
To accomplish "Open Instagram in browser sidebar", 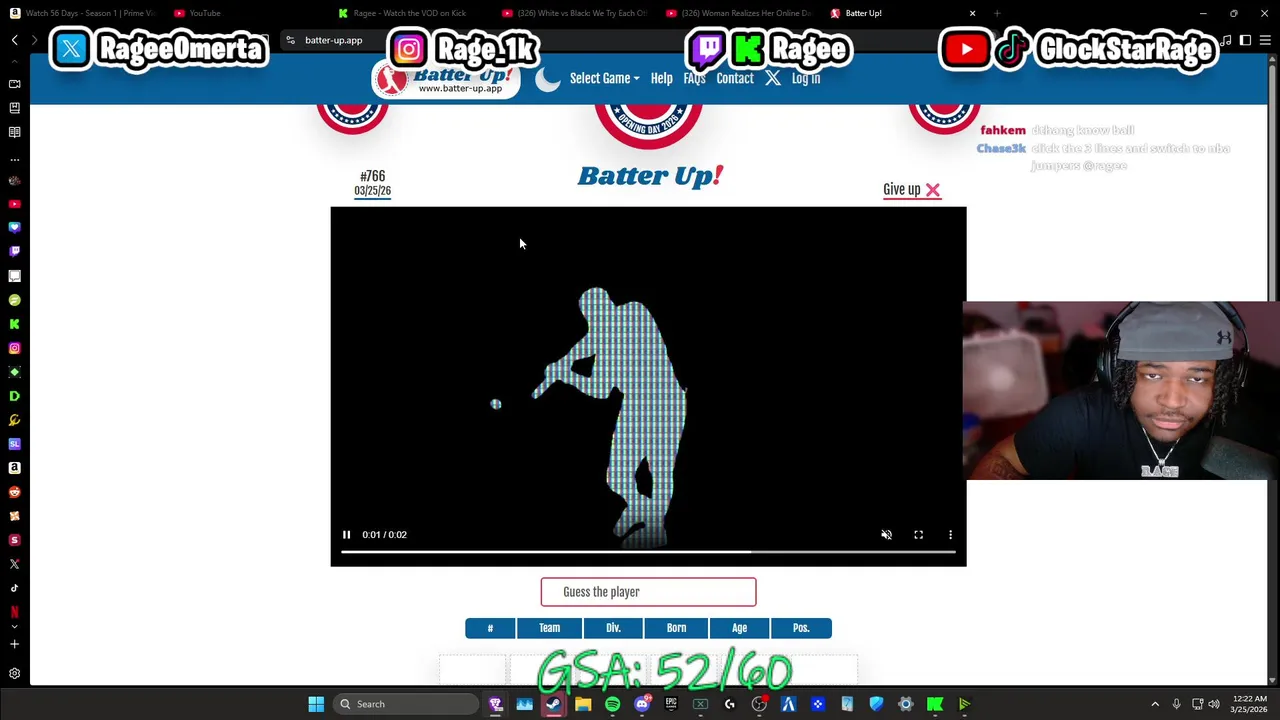I will point(14,348).
